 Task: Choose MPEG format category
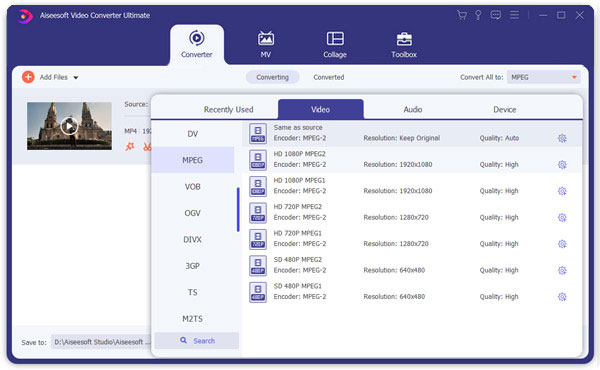pos(192,160)
